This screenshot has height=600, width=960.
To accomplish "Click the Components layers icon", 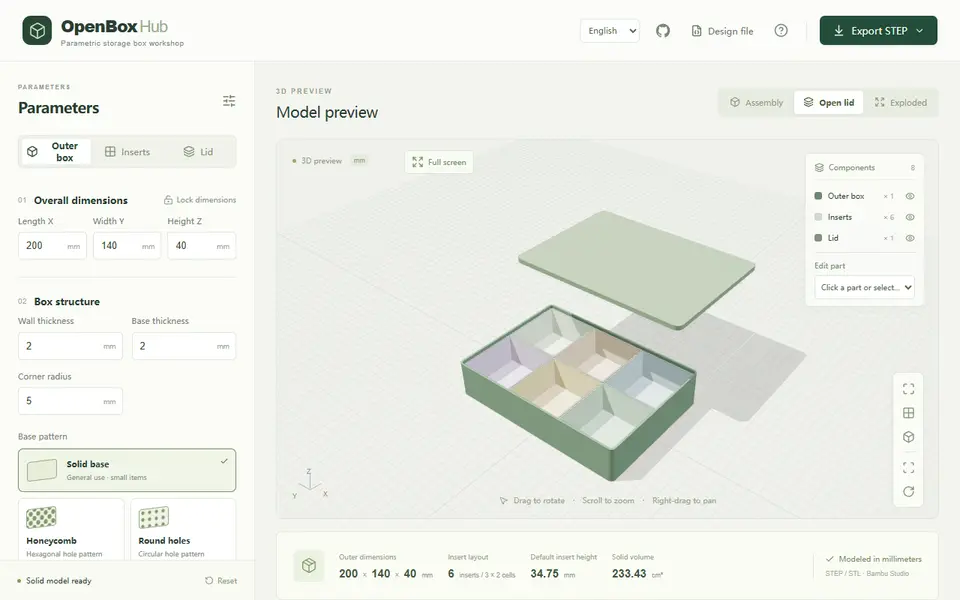I will pos(819,168).
